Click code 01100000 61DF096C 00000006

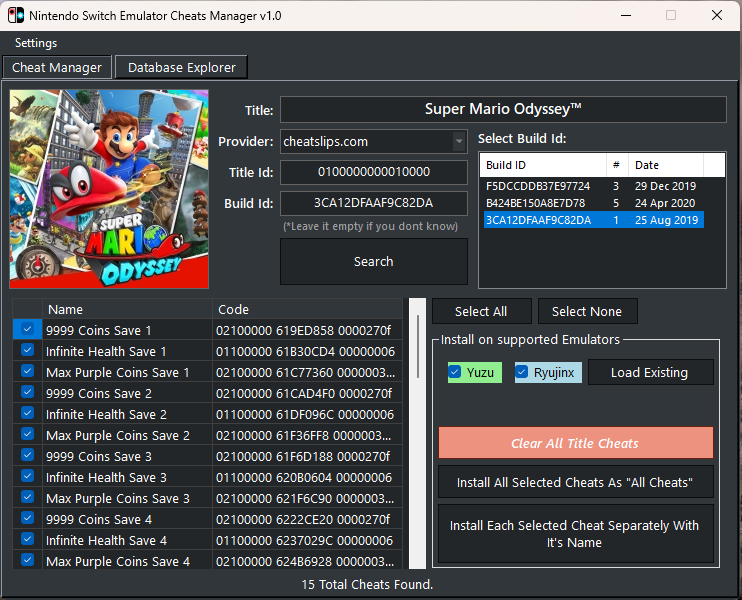pos(308,415)
